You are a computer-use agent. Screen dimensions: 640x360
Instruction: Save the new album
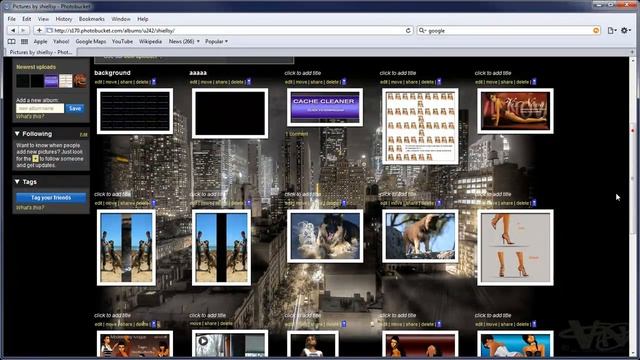(75, 109)
